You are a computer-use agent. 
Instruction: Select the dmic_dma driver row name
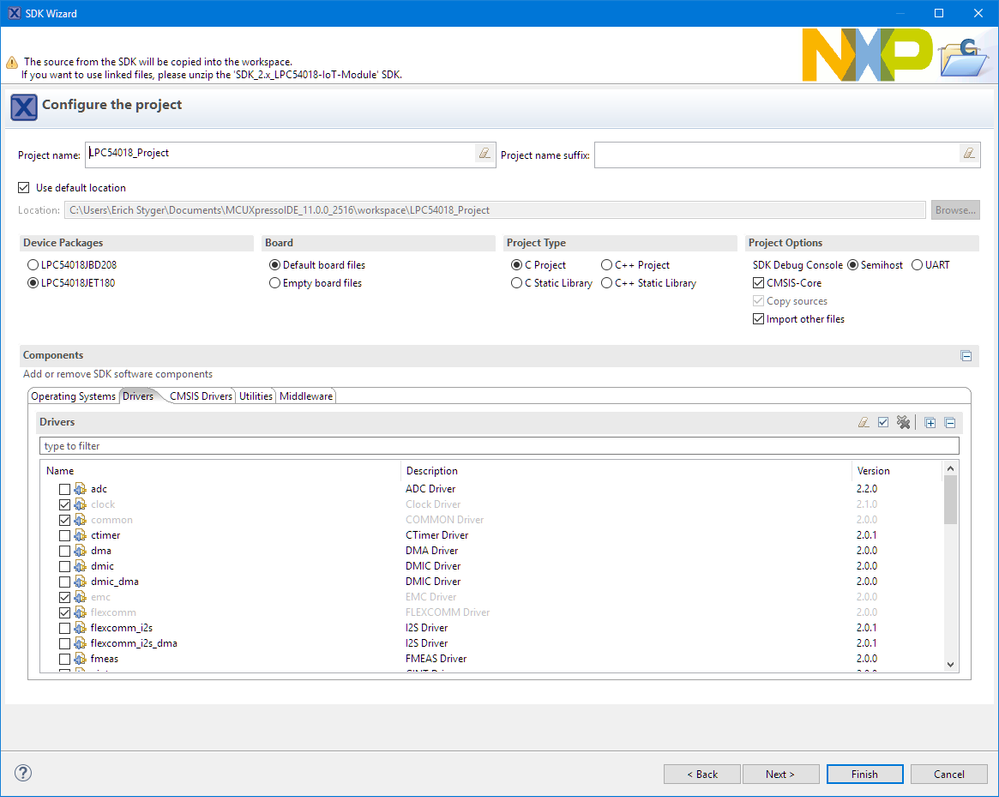pyautogui.click(x=115, y=582)
